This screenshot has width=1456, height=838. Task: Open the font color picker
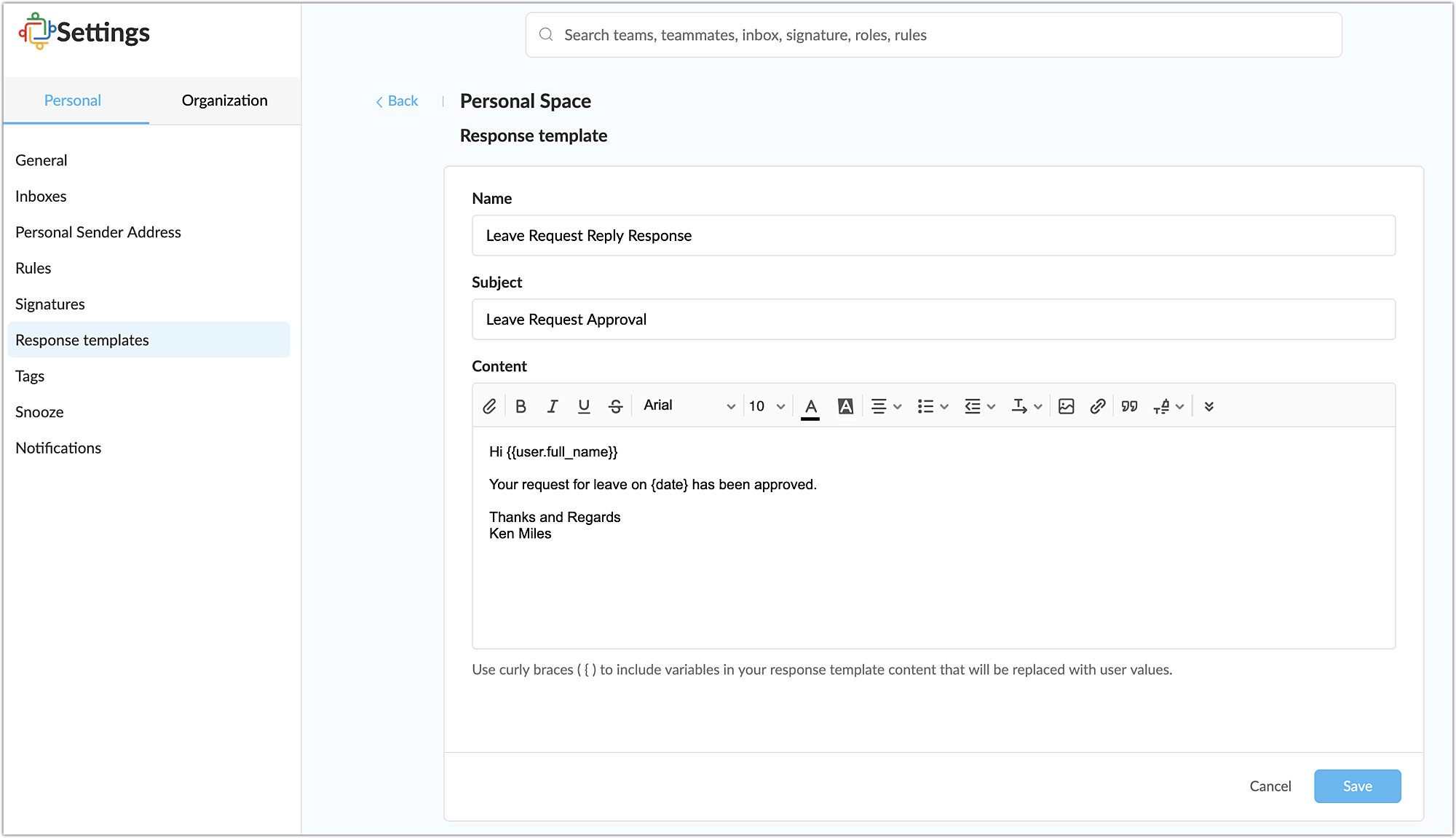coord(810,406)
